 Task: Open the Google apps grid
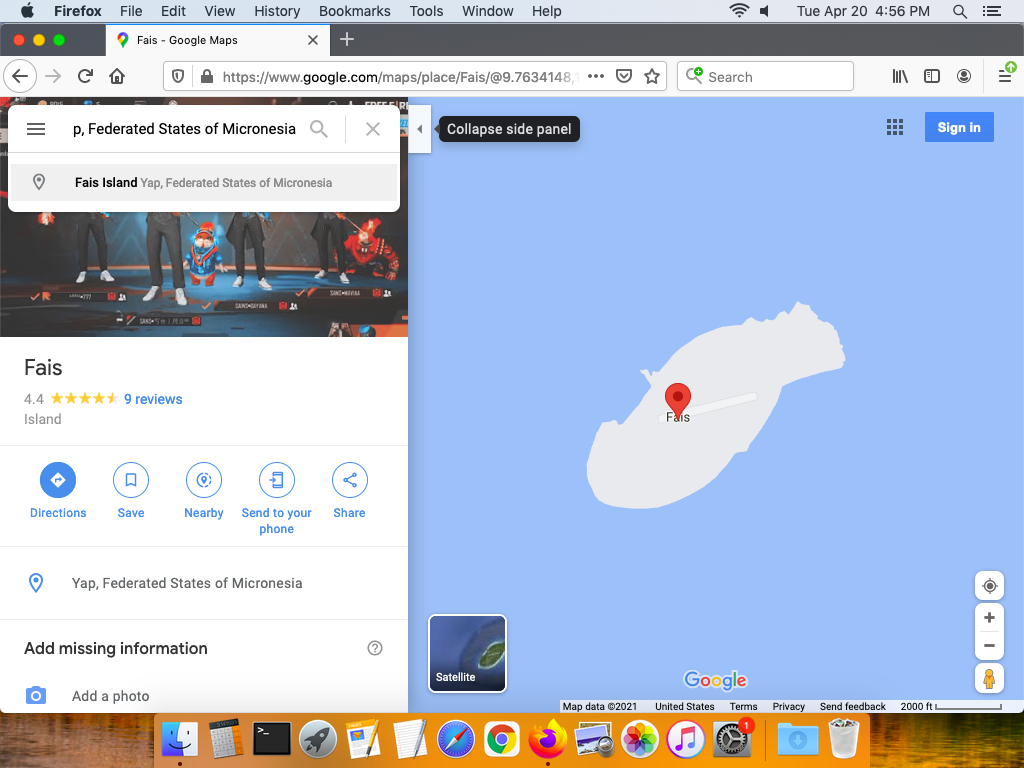(x=895, y=128)
